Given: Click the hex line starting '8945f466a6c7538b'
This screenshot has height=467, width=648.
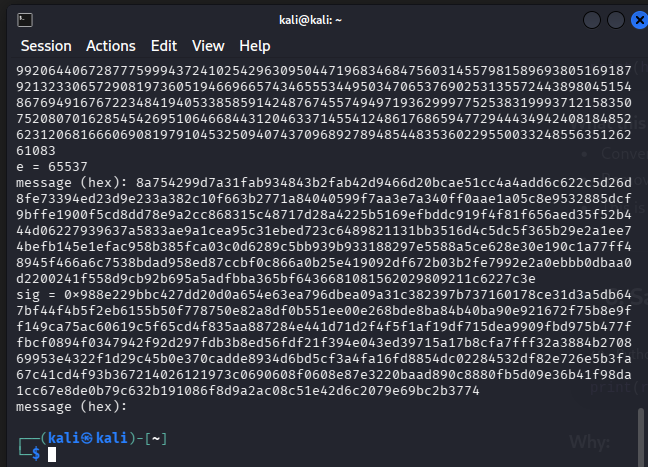Looking at the screenshot, I should (324, 263).
